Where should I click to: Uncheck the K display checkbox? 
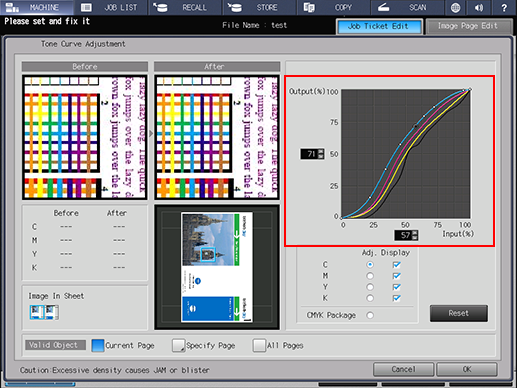coord(396,298)
